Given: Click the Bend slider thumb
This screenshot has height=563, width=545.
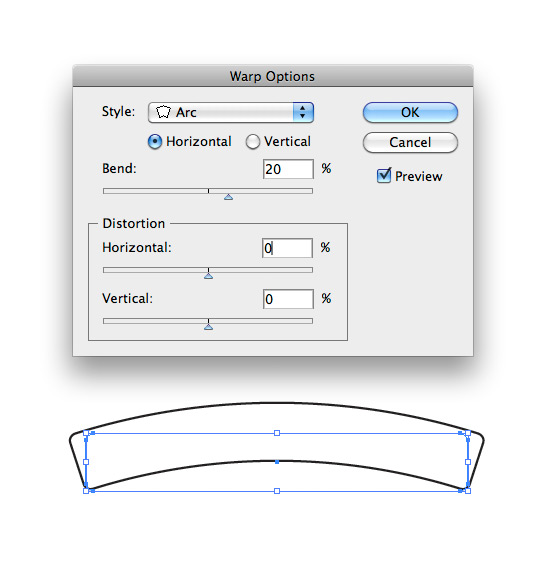Looking at the screenshot, I should [x=228, y=197].
